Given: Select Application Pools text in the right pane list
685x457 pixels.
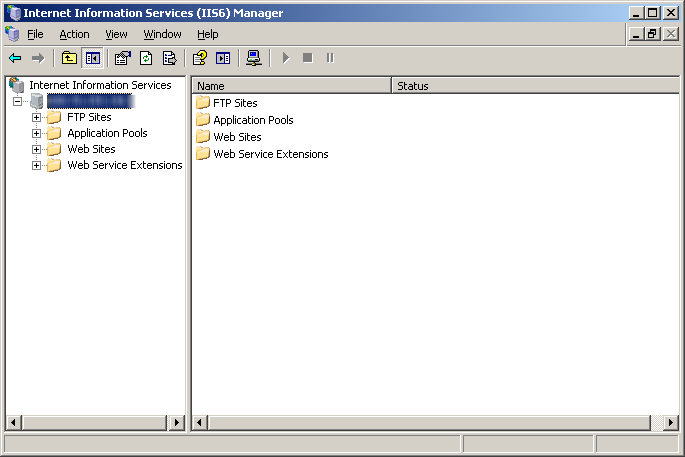Looking at the screenshot, I should coord(253,120).
